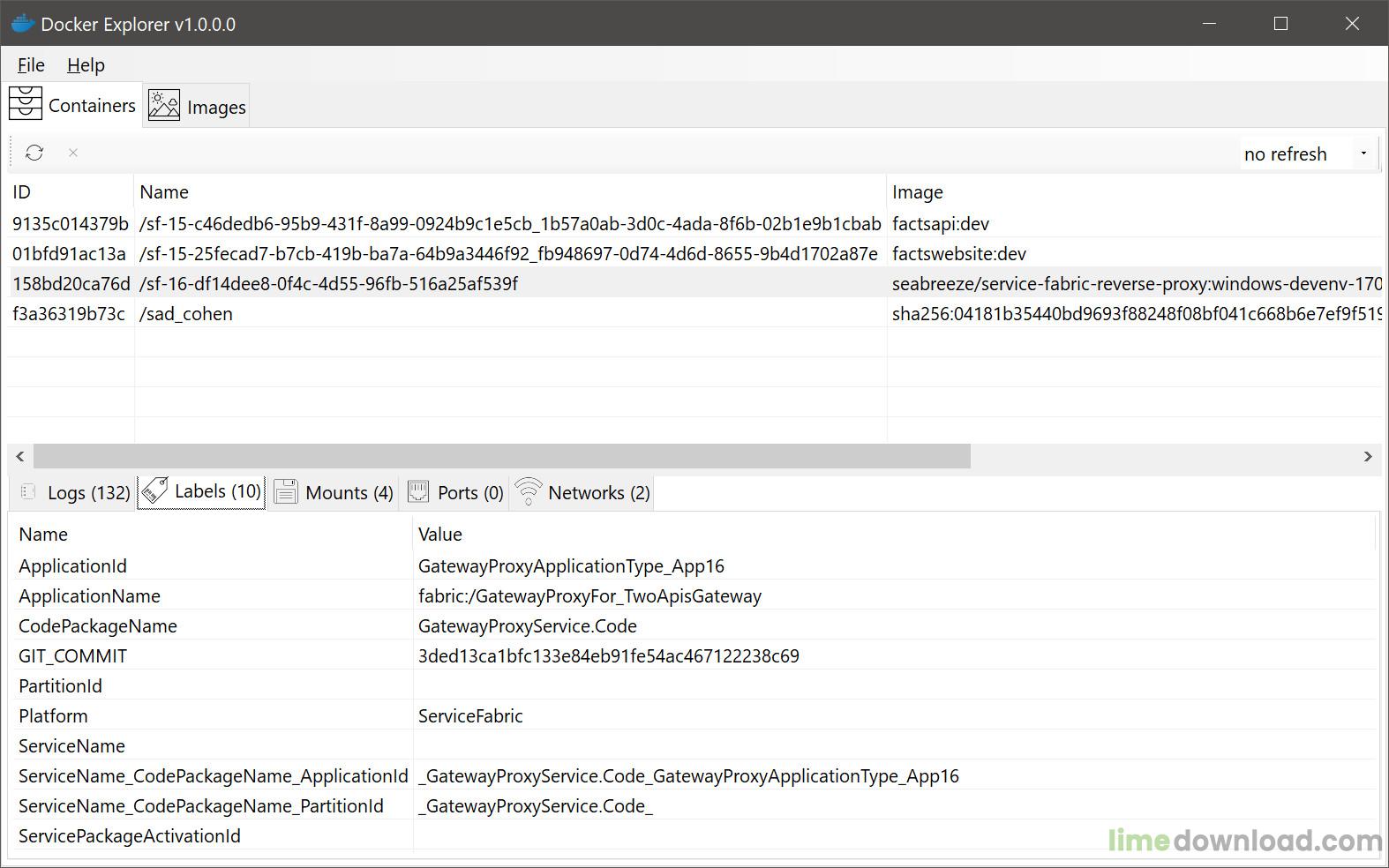Image resolution: width=1389 pixels, height=868 pixels.
Task: Click the GIT_COMMIT hash value 3ded13ca1bfc
Action: [609, 655]
